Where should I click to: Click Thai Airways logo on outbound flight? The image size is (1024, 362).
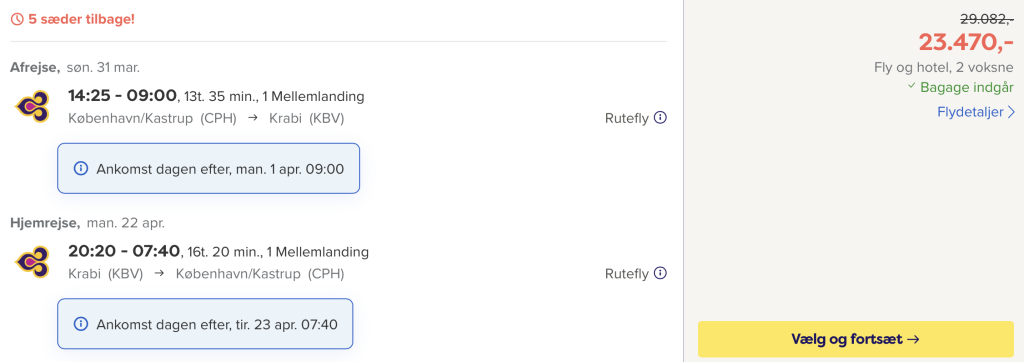click(33, 106)
